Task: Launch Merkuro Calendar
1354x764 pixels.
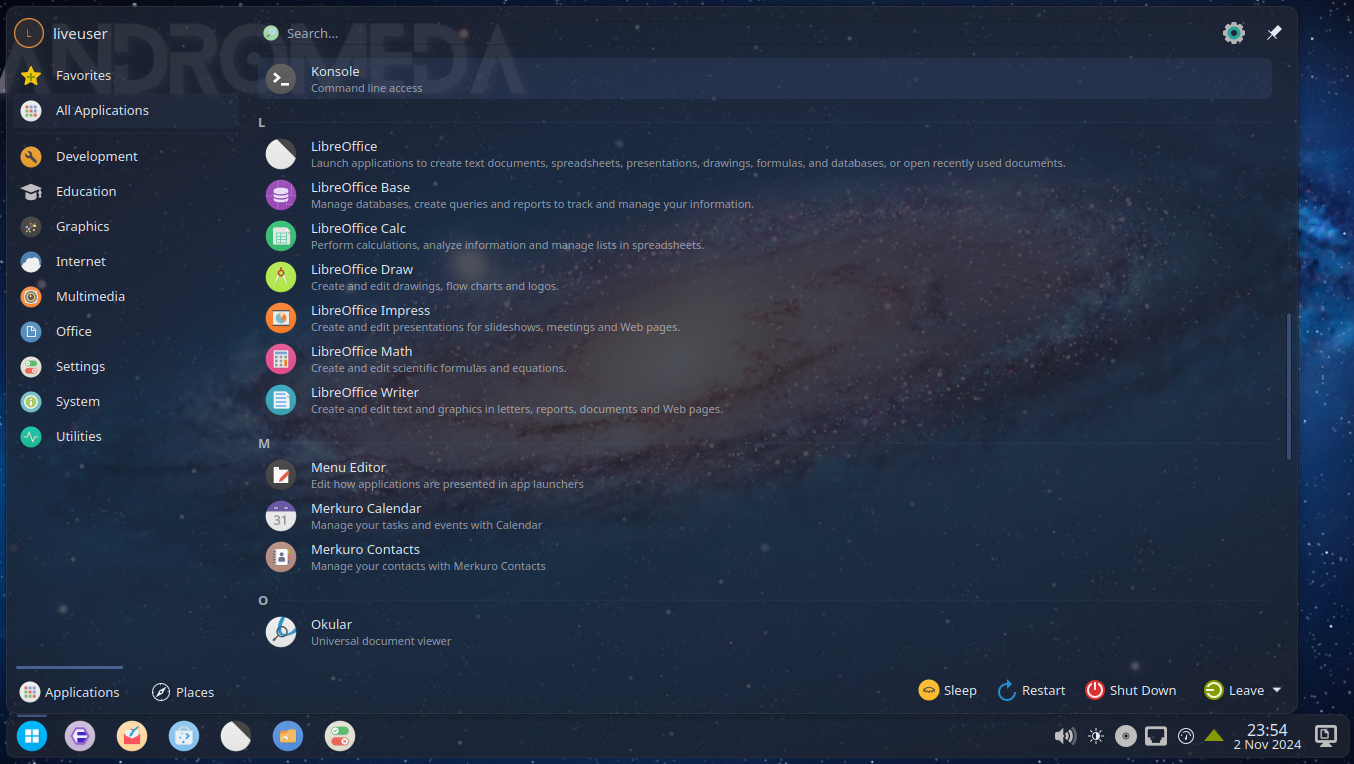Action: (765, 516)
